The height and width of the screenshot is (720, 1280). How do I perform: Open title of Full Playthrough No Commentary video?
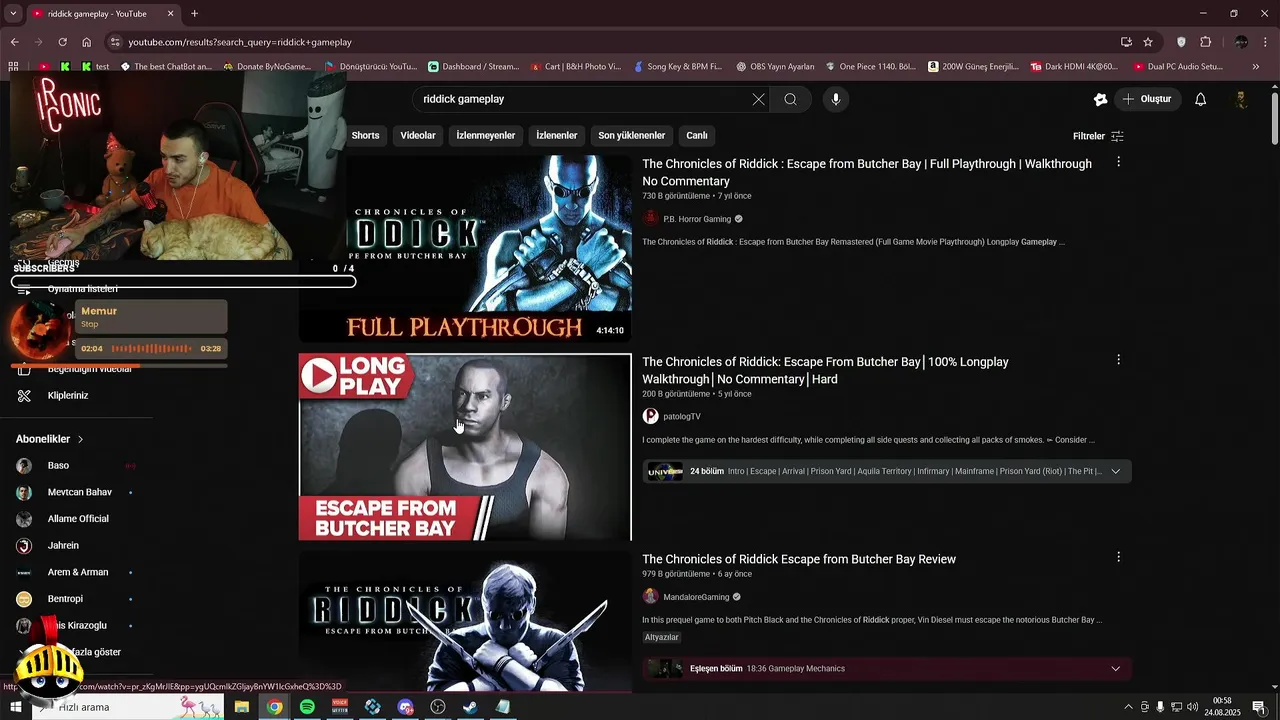click(x=867, y=172)
